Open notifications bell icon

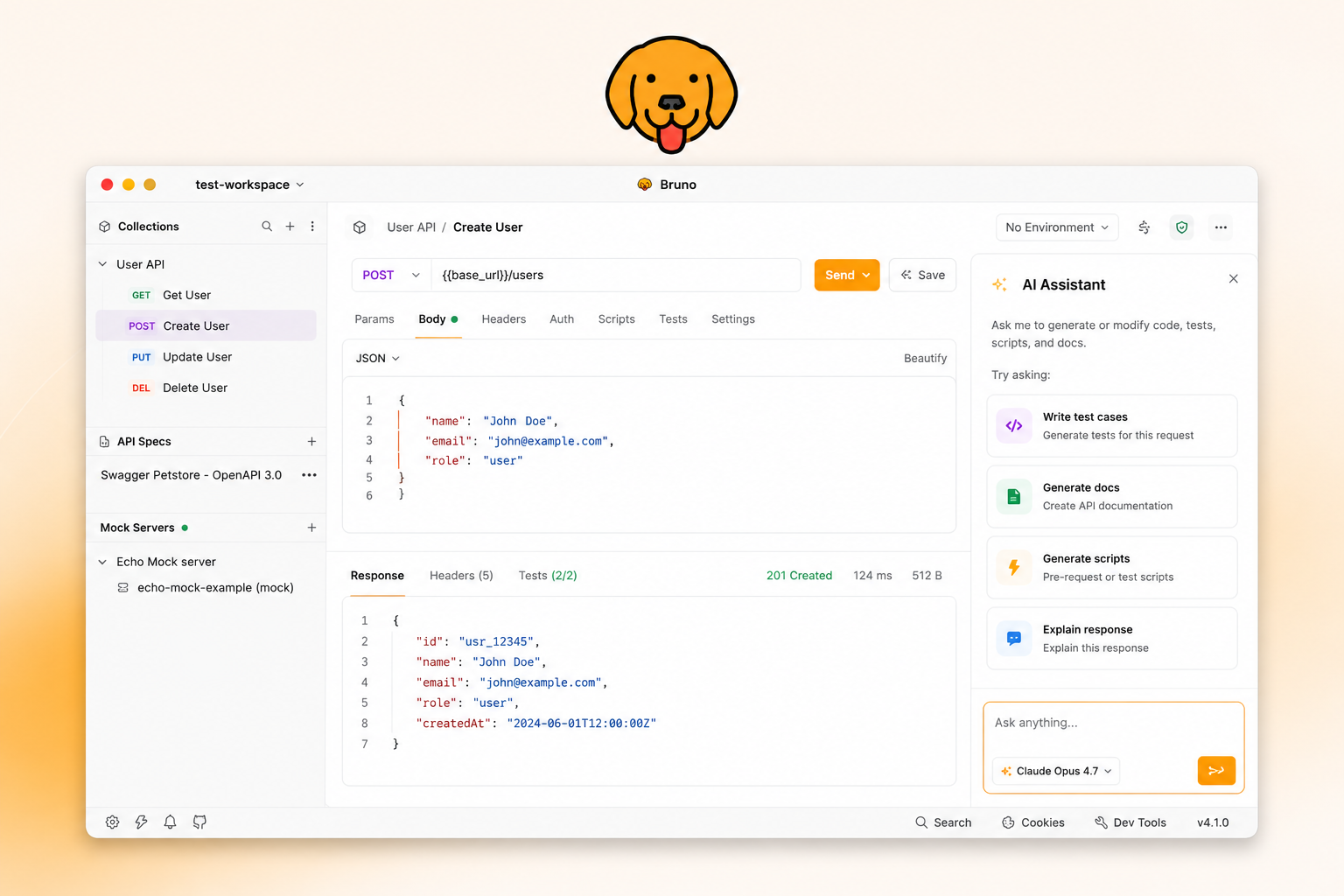(171, 822)
